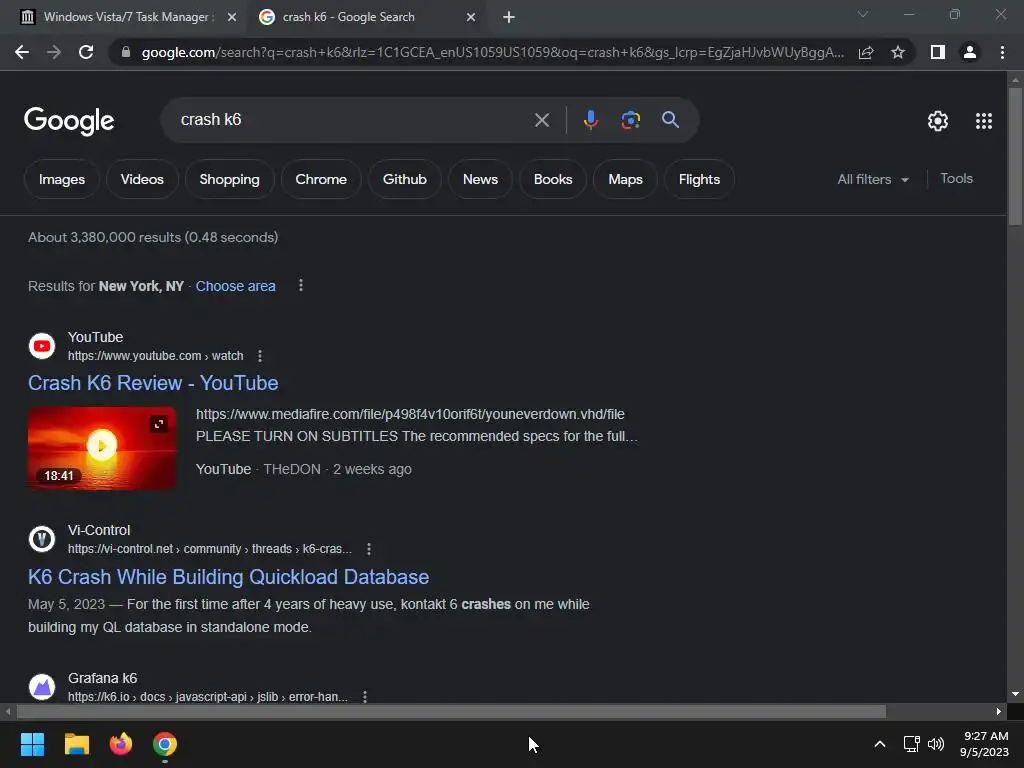Close the crash k6 Google Search tab
This screenshot has width=1024, height=768.
471,18
